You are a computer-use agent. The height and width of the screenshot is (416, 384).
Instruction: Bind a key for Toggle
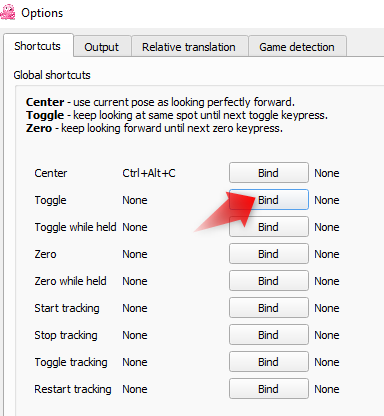(269, 200)
